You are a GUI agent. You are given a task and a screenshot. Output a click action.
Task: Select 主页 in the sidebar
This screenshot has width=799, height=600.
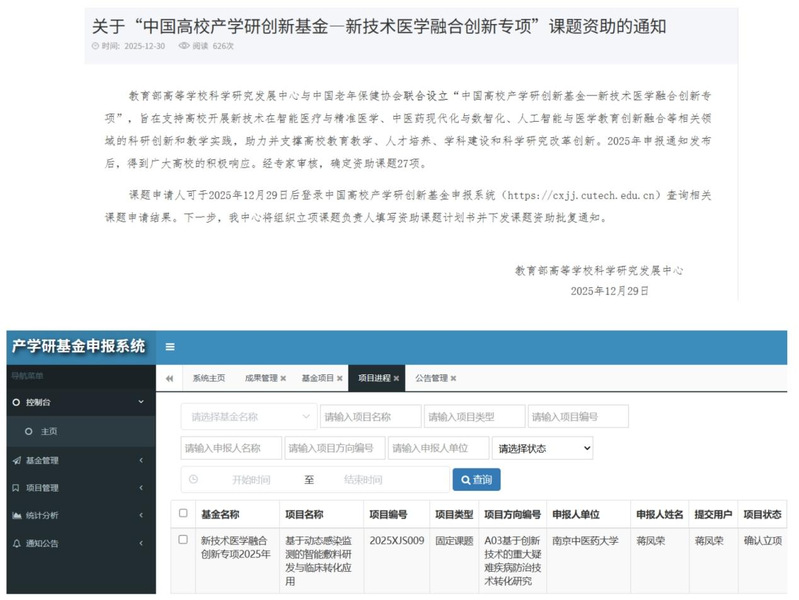(x=48, y=431)
